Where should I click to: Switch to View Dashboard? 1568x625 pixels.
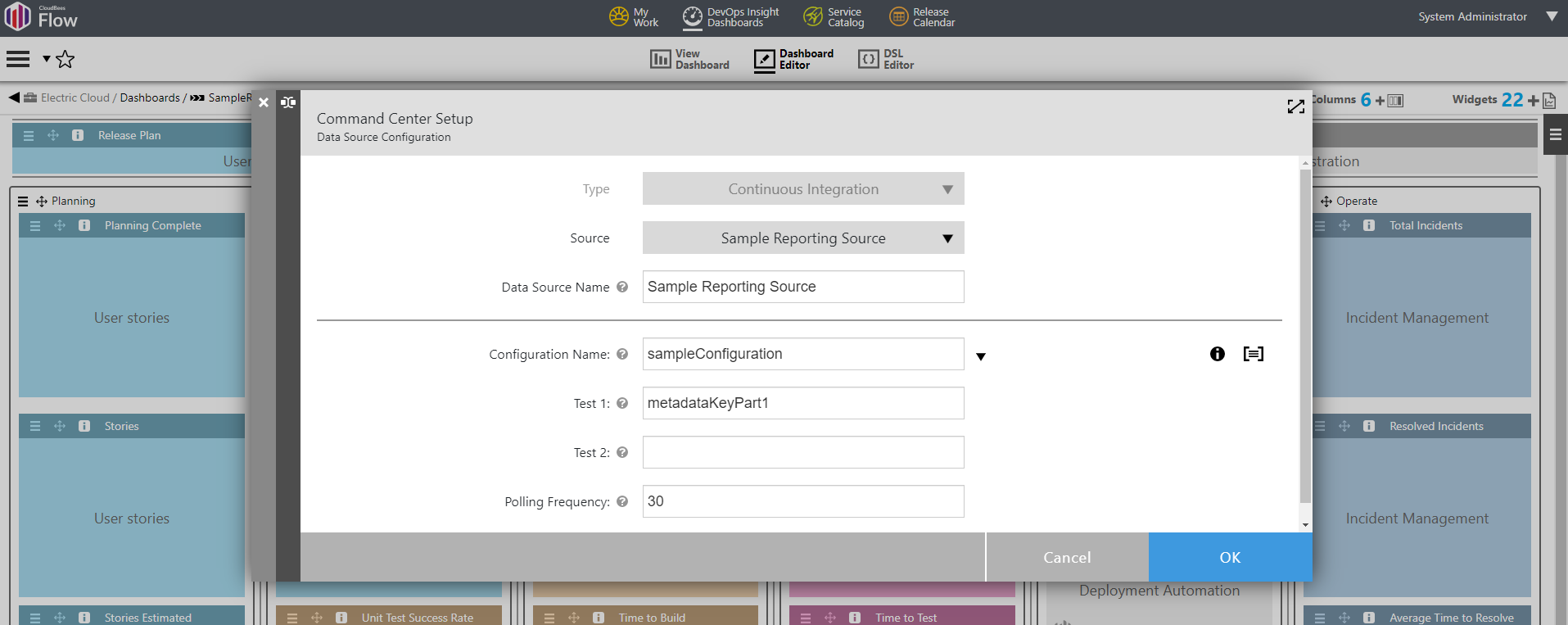pos(689,59)
